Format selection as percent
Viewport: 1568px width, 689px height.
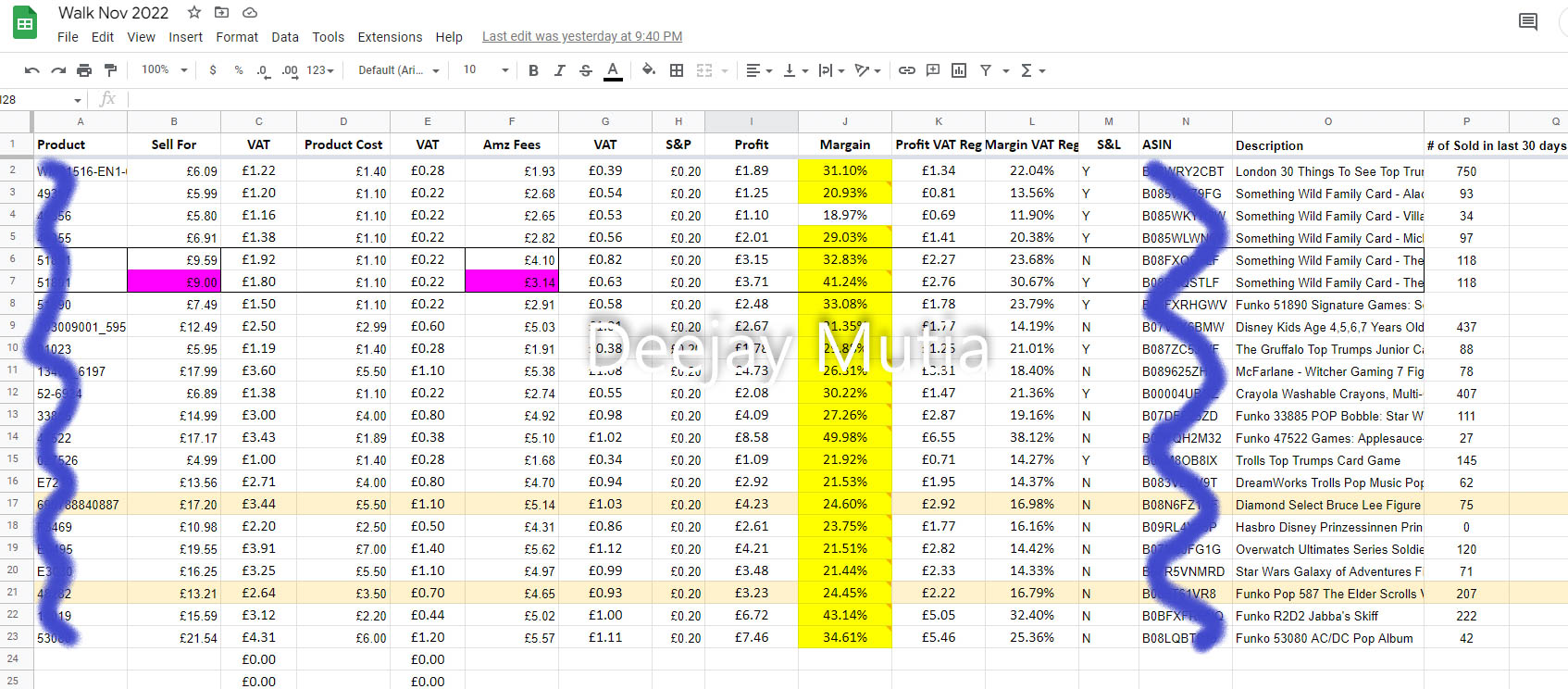point(239,70)
